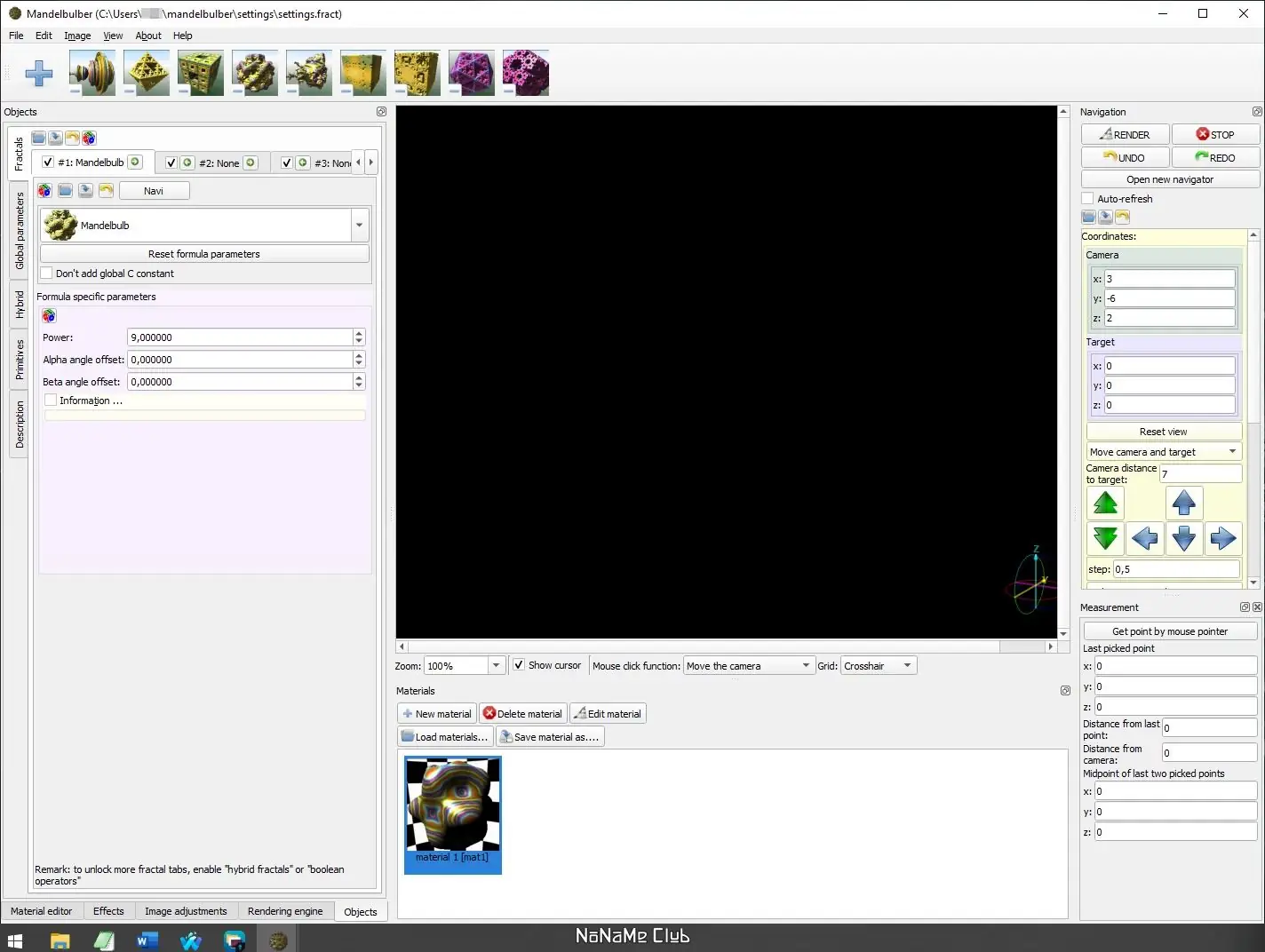Load the Sierpinski octahedron preset thumbnail
Viewport: 1265px width, 952px height.
point(147,73)
